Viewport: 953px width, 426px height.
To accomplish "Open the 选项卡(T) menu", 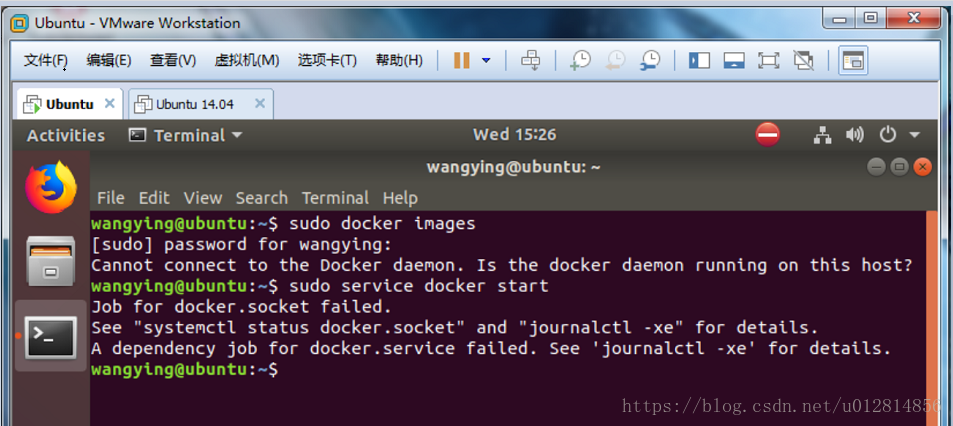I will coord(327,60).
